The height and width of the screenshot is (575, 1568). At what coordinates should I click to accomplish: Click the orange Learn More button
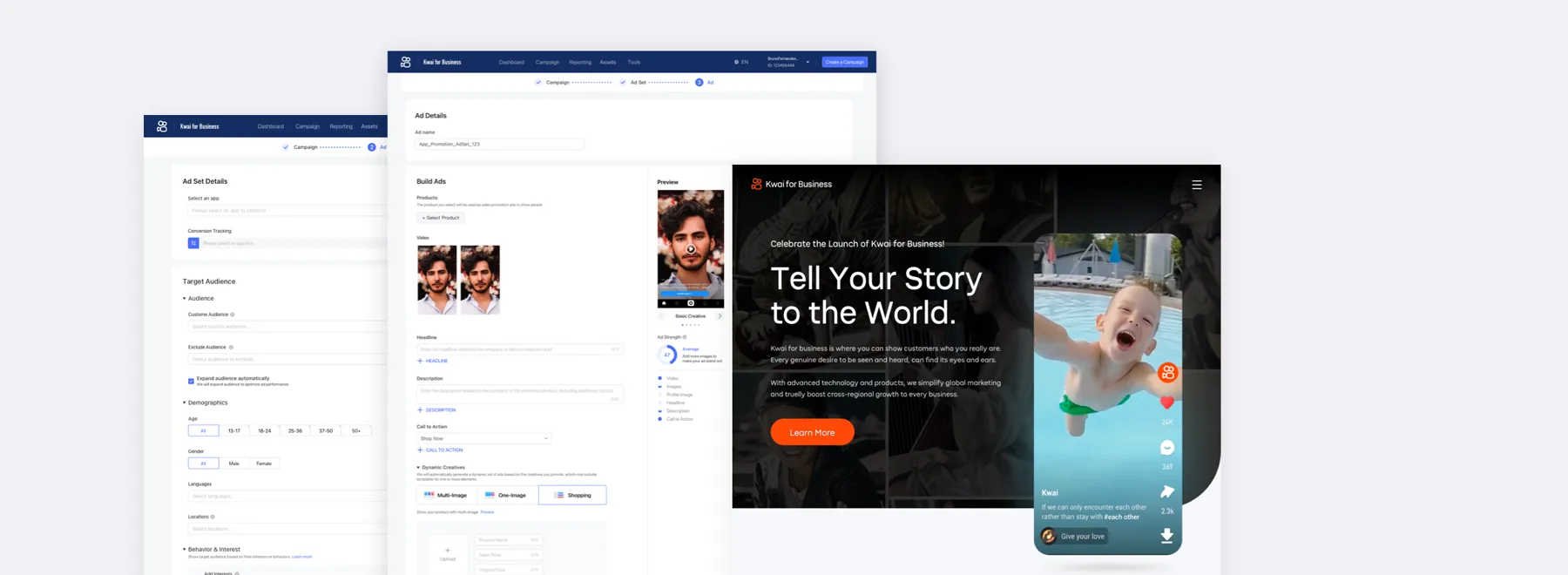[x=812, y=432]
